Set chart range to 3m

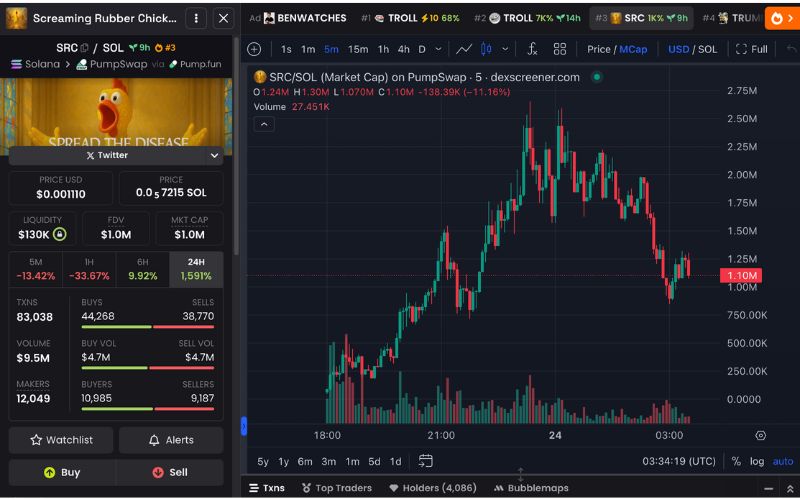click(329, 461)
